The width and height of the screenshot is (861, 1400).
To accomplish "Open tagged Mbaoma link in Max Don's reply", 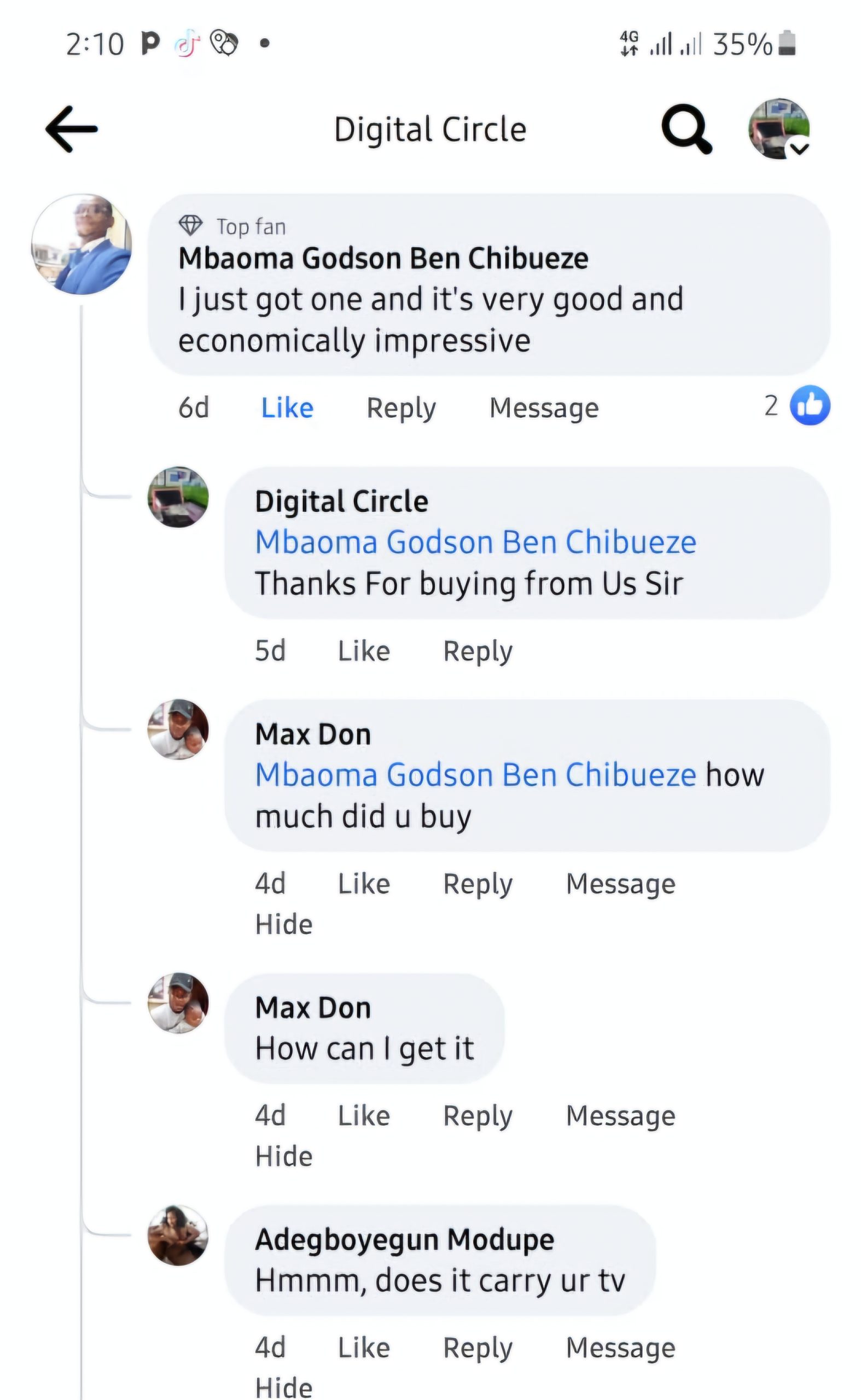I will click(475, 775).
